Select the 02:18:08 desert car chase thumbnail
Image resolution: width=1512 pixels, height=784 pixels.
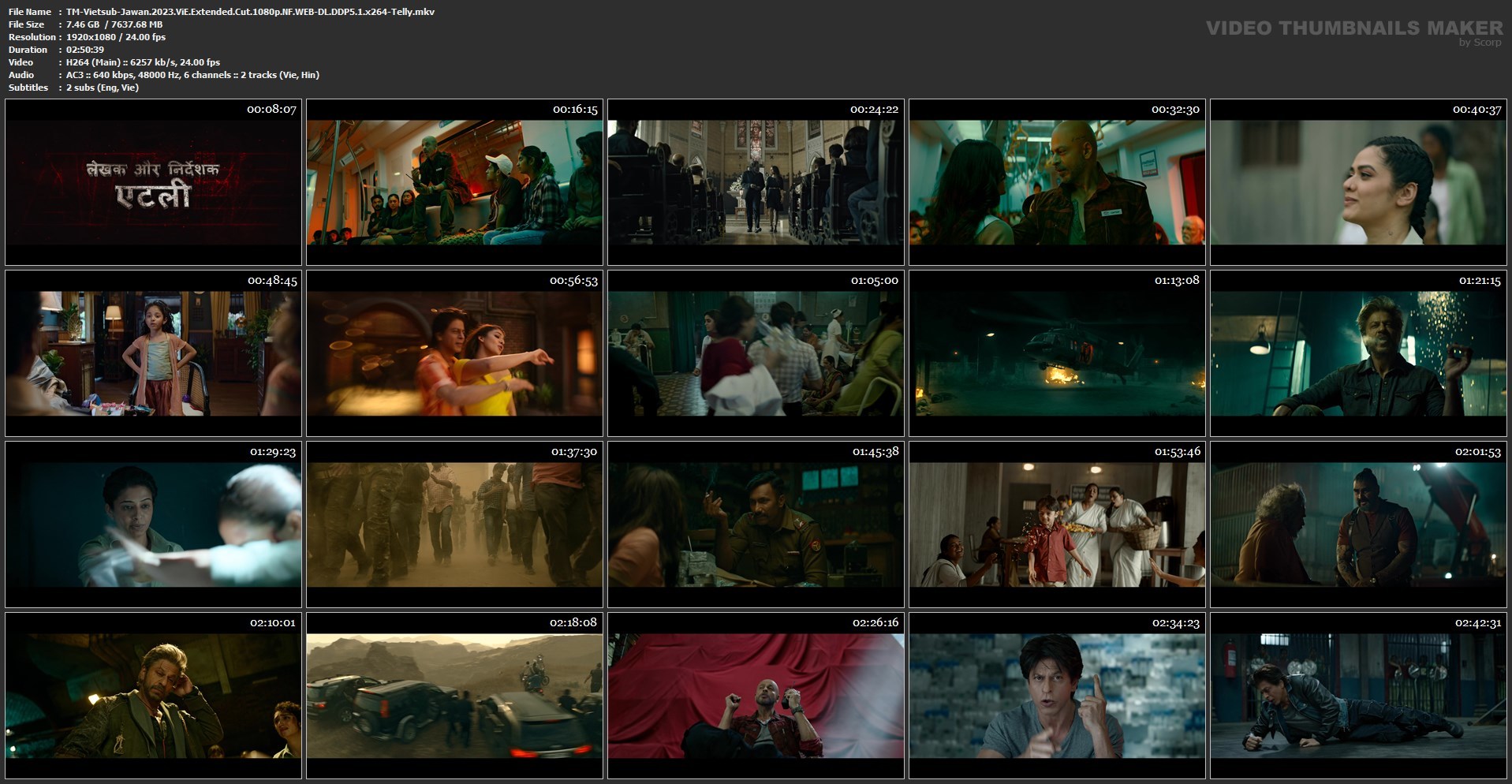454,696
